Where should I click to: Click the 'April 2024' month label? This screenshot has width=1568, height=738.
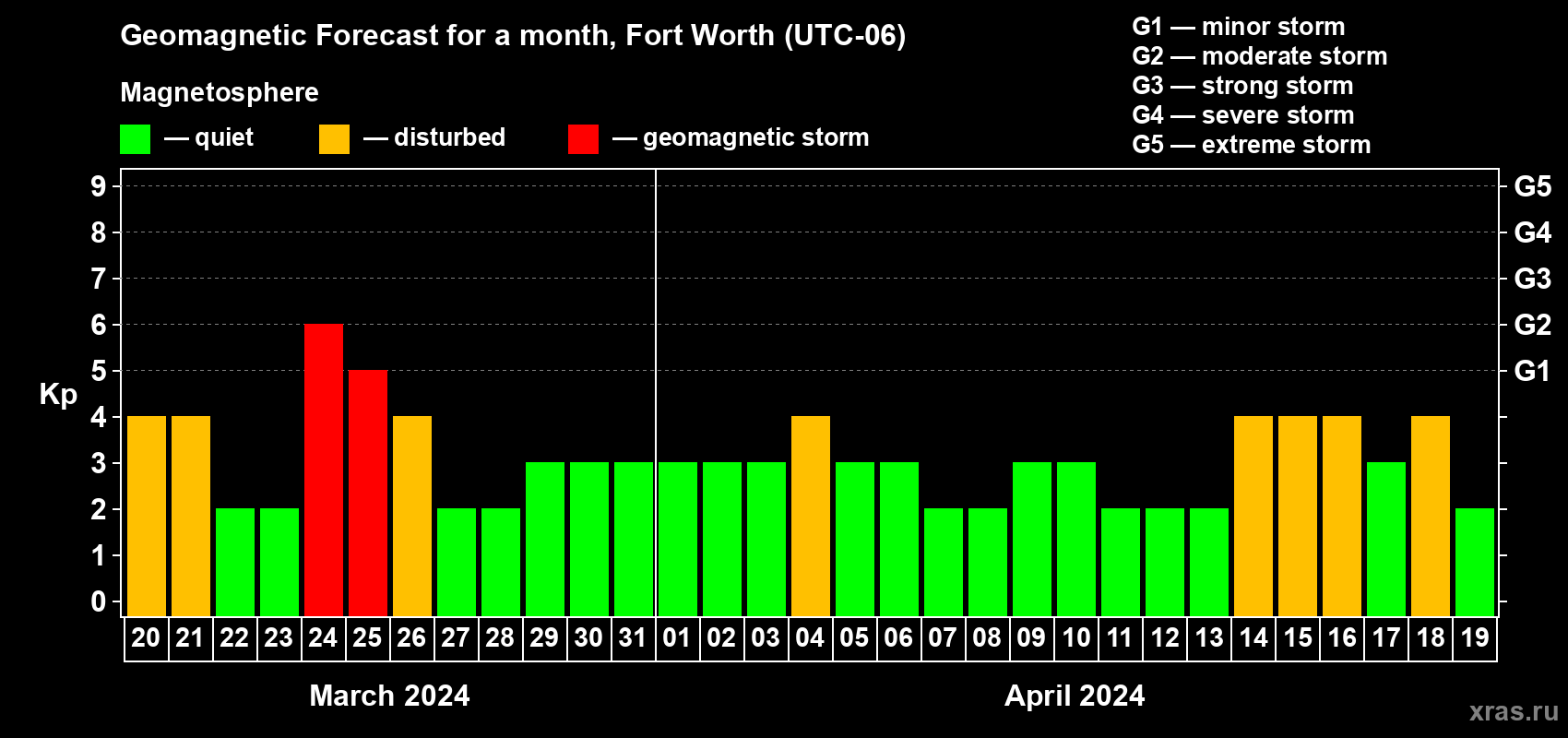pyautogui.click(x=1075, y=696)
